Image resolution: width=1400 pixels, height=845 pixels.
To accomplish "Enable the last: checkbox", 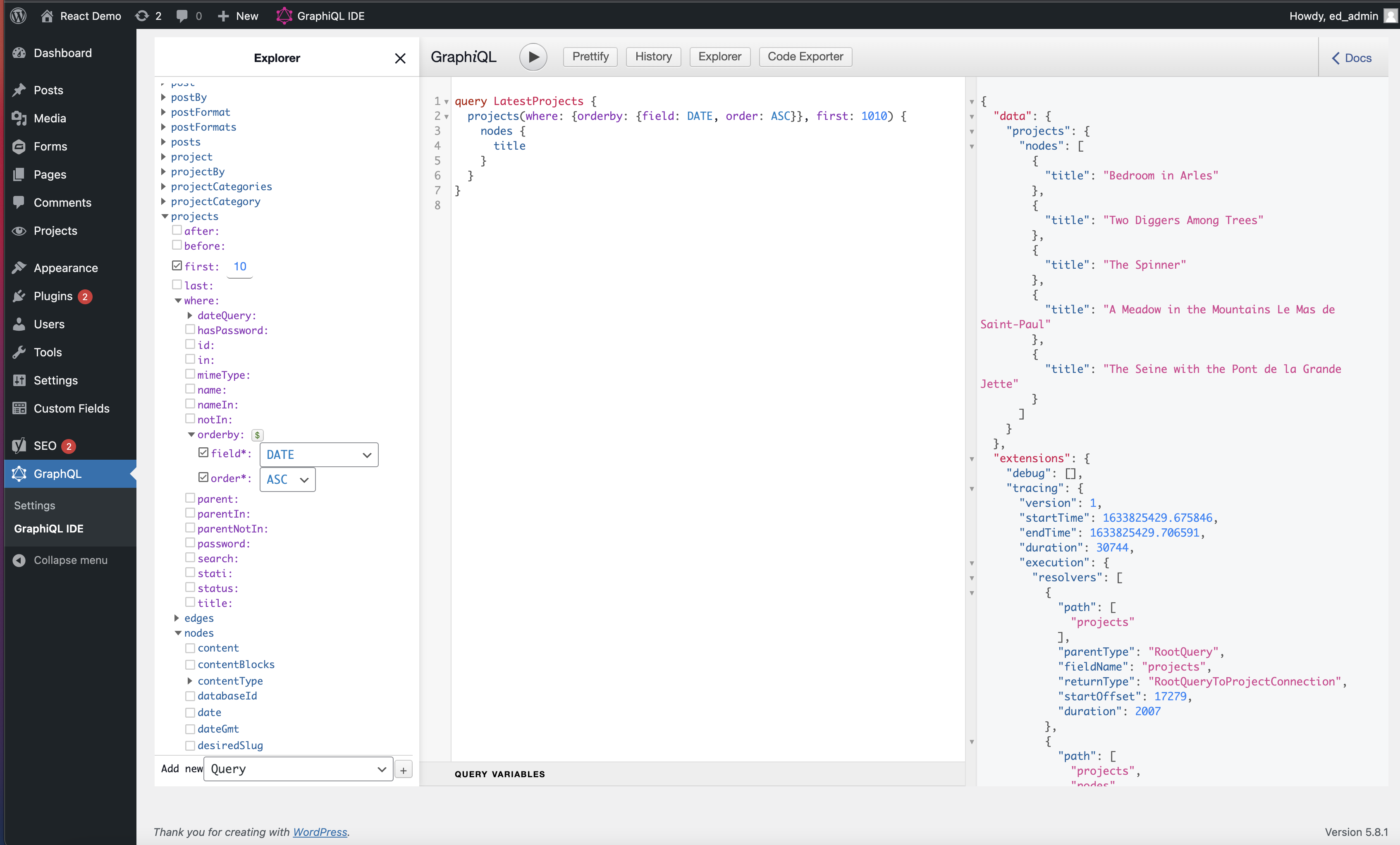I will pos(177,284).
